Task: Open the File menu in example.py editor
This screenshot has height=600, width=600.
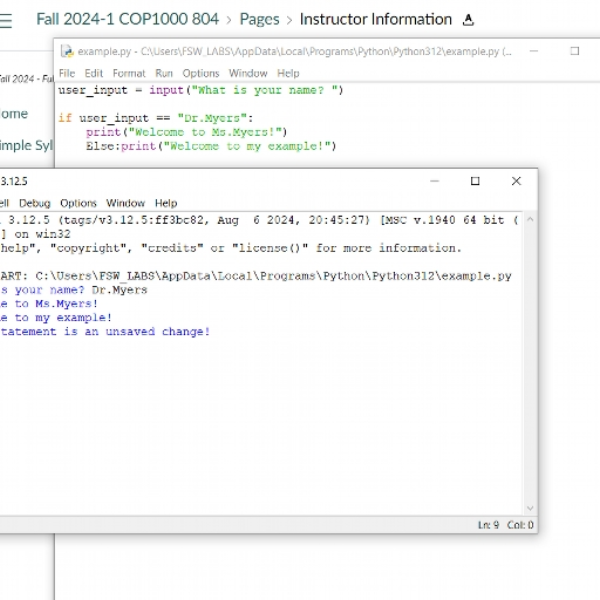Action: (67, 73)
